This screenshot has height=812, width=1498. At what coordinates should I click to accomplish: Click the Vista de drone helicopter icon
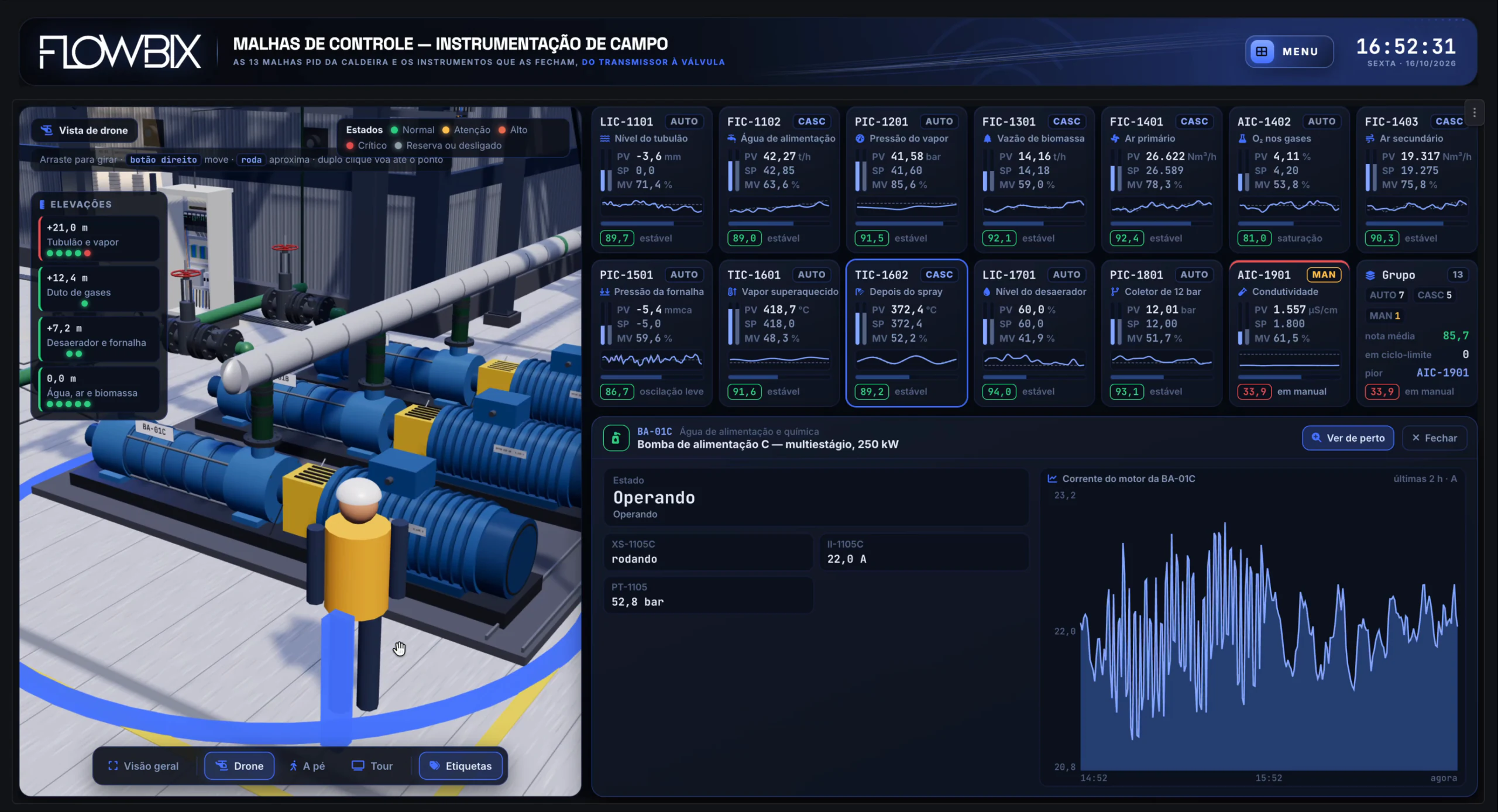coord(47,130)
